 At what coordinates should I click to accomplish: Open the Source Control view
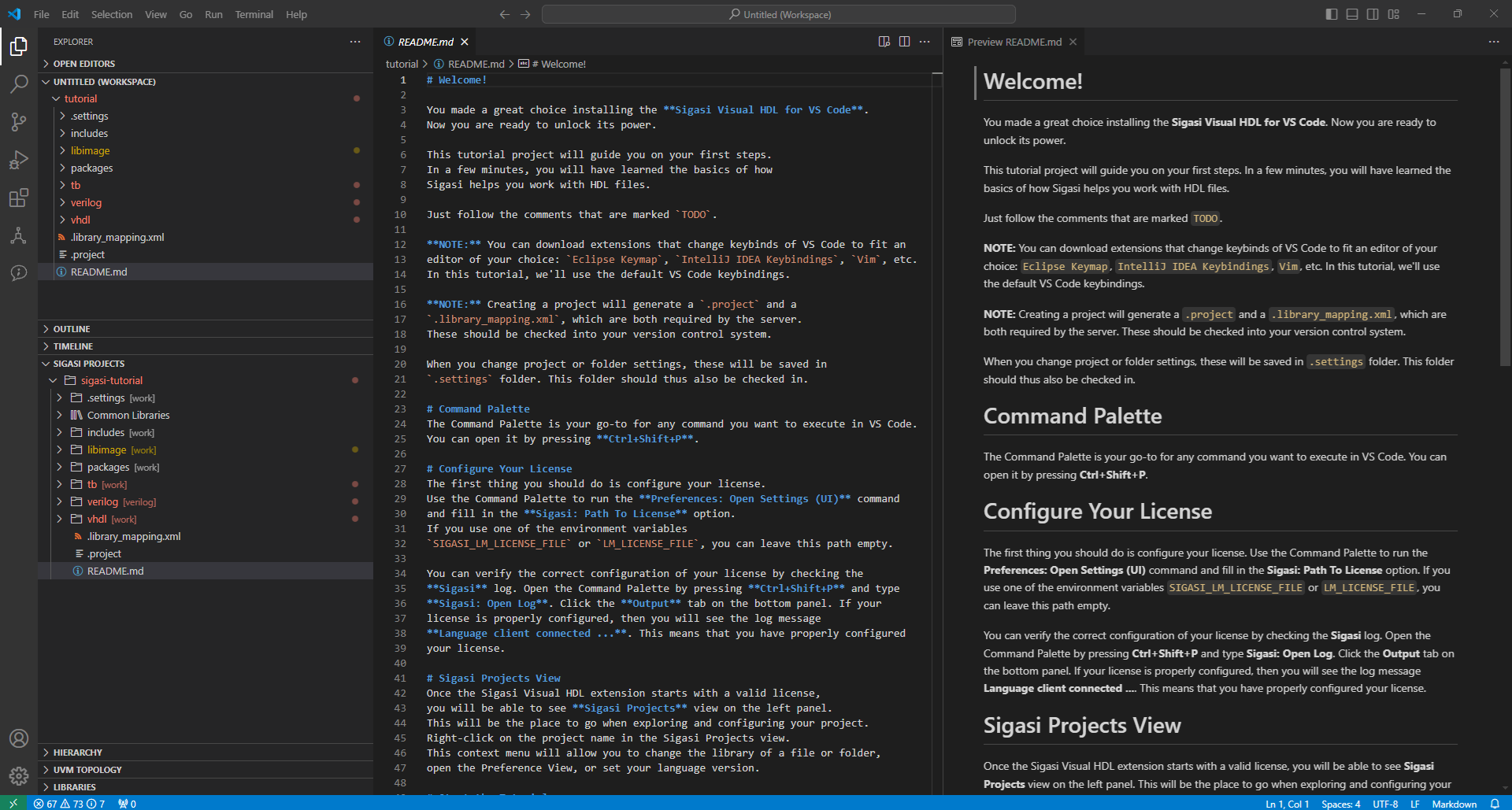[x=19, y=122]
